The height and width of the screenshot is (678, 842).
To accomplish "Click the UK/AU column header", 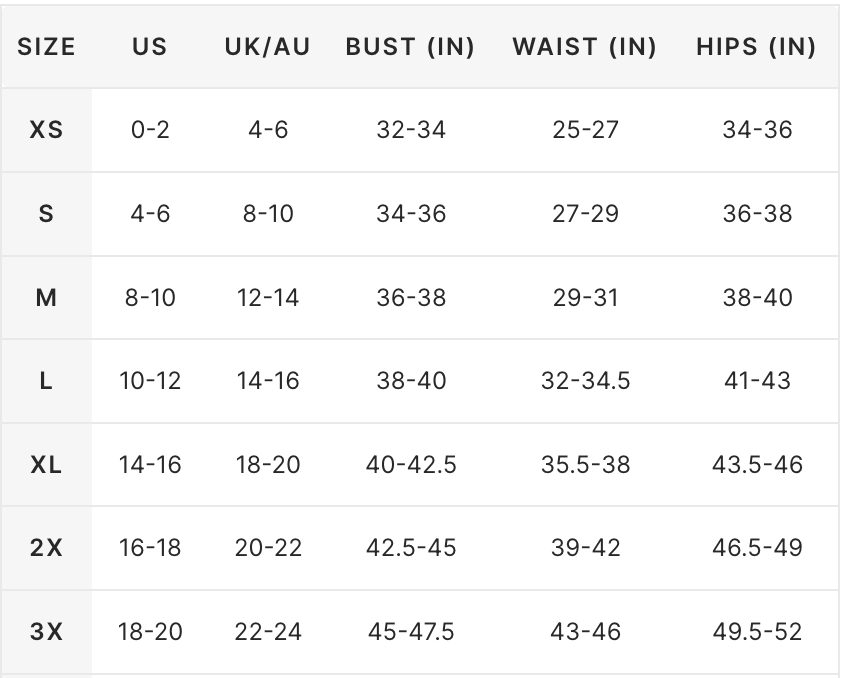I will tap(267, 47).
